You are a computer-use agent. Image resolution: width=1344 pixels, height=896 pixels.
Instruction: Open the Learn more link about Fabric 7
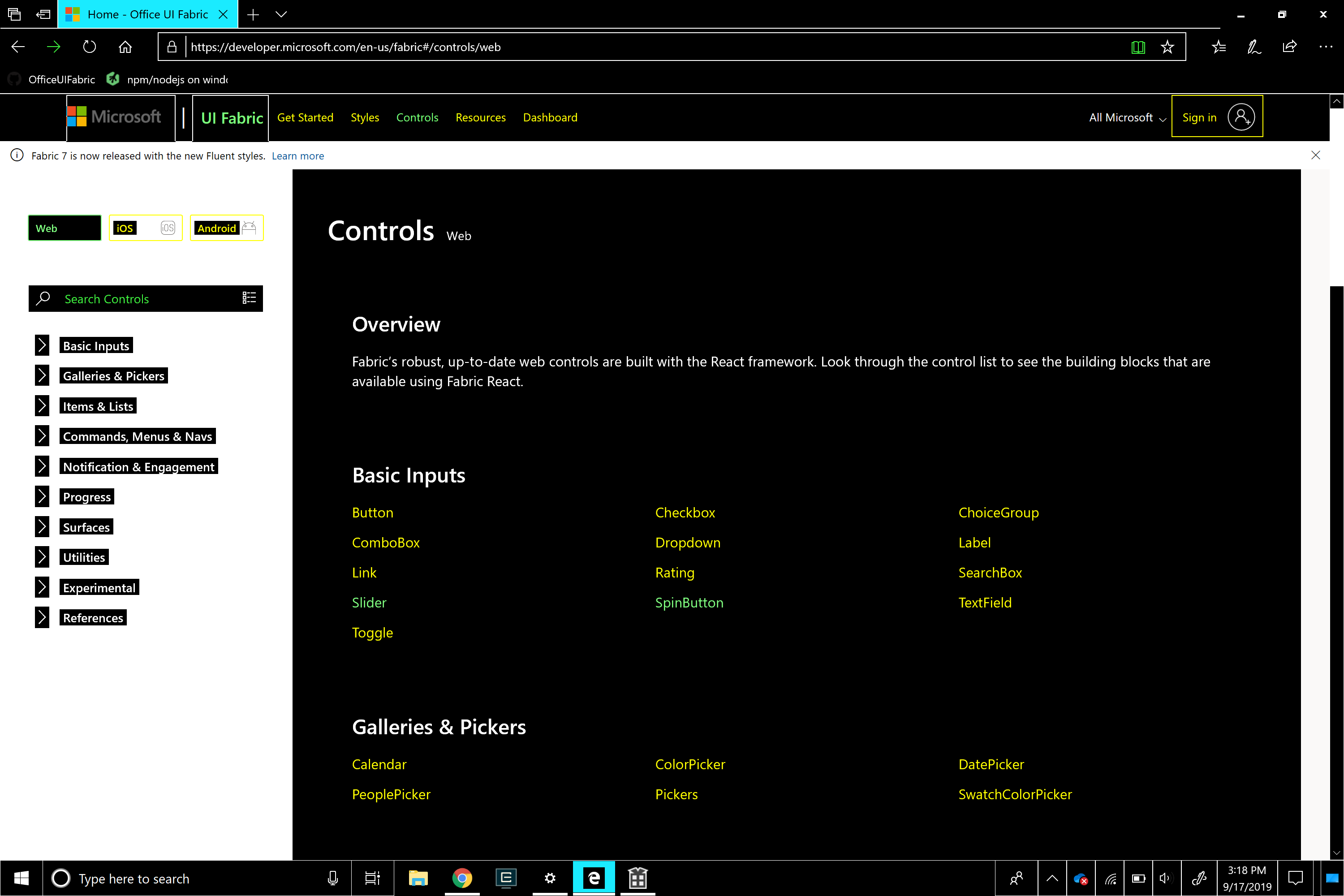coord(297,155)
